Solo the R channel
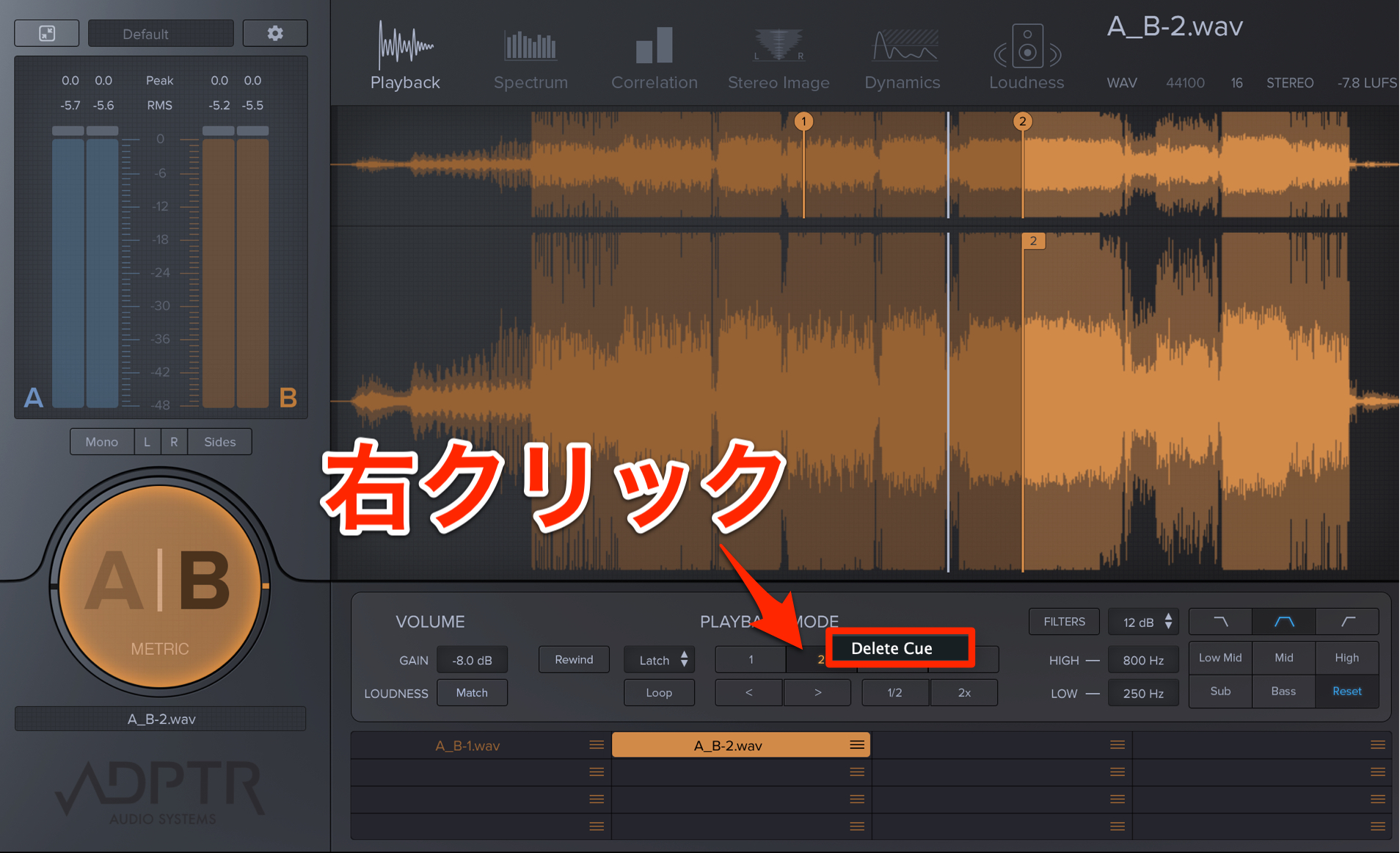This screenshot has width=1400, height=853. coord(174,442)
